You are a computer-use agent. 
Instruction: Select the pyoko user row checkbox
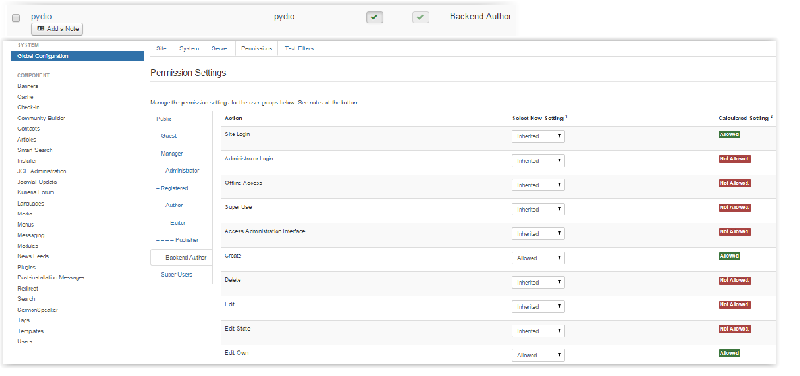(16, 18)
